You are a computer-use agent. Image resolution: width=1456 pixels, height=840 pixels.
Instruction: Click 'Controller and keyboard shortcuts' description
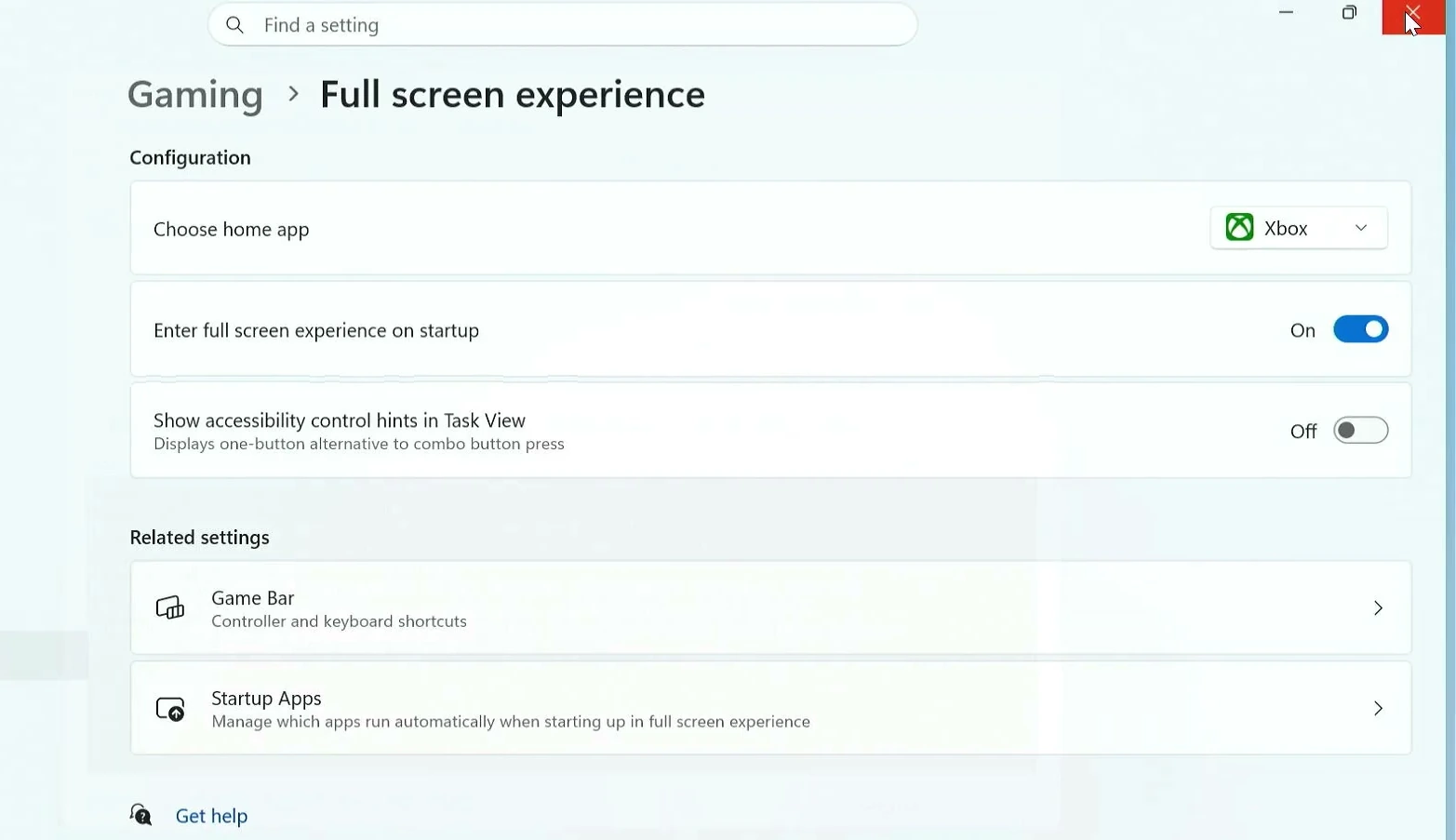(x=339, y=621)
